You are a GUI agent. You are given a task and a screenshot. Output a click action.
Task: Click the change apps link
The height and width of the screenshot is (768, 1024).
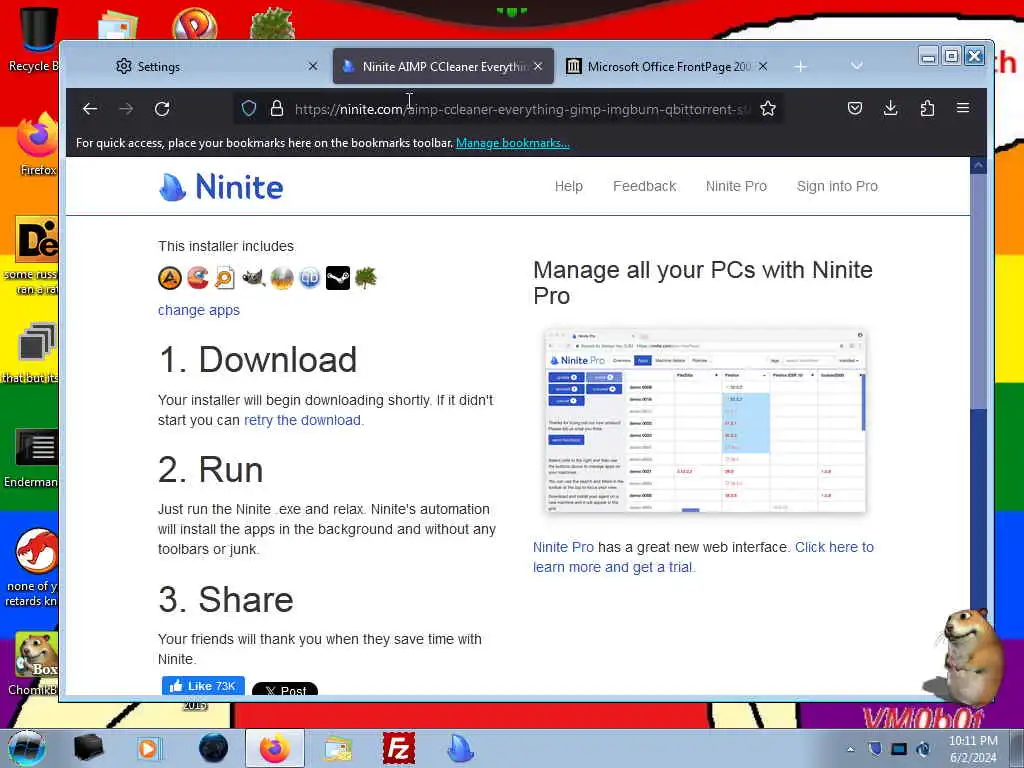(199, 310)
